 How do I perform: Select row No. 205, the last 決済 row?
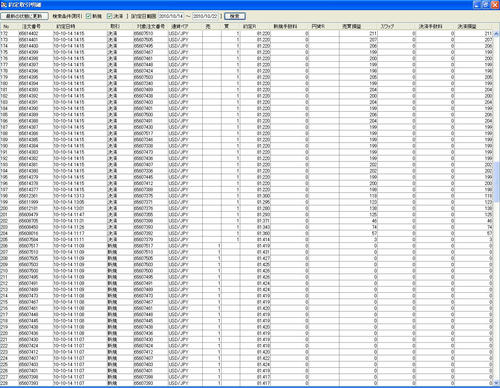(x=247, y=239)
